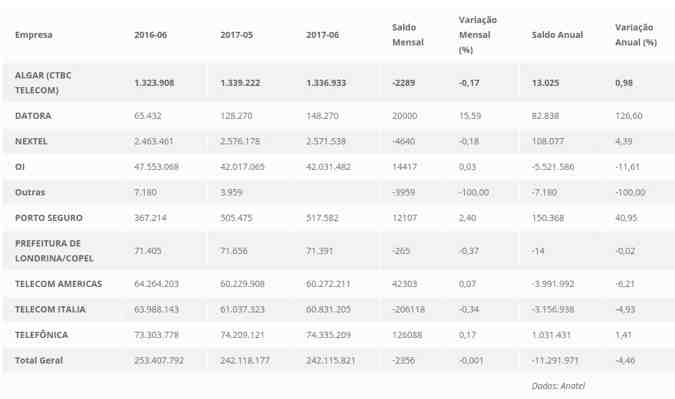Select the Variação Anual (%) header
The image size is (675, 399).
[x=636, y=35]
